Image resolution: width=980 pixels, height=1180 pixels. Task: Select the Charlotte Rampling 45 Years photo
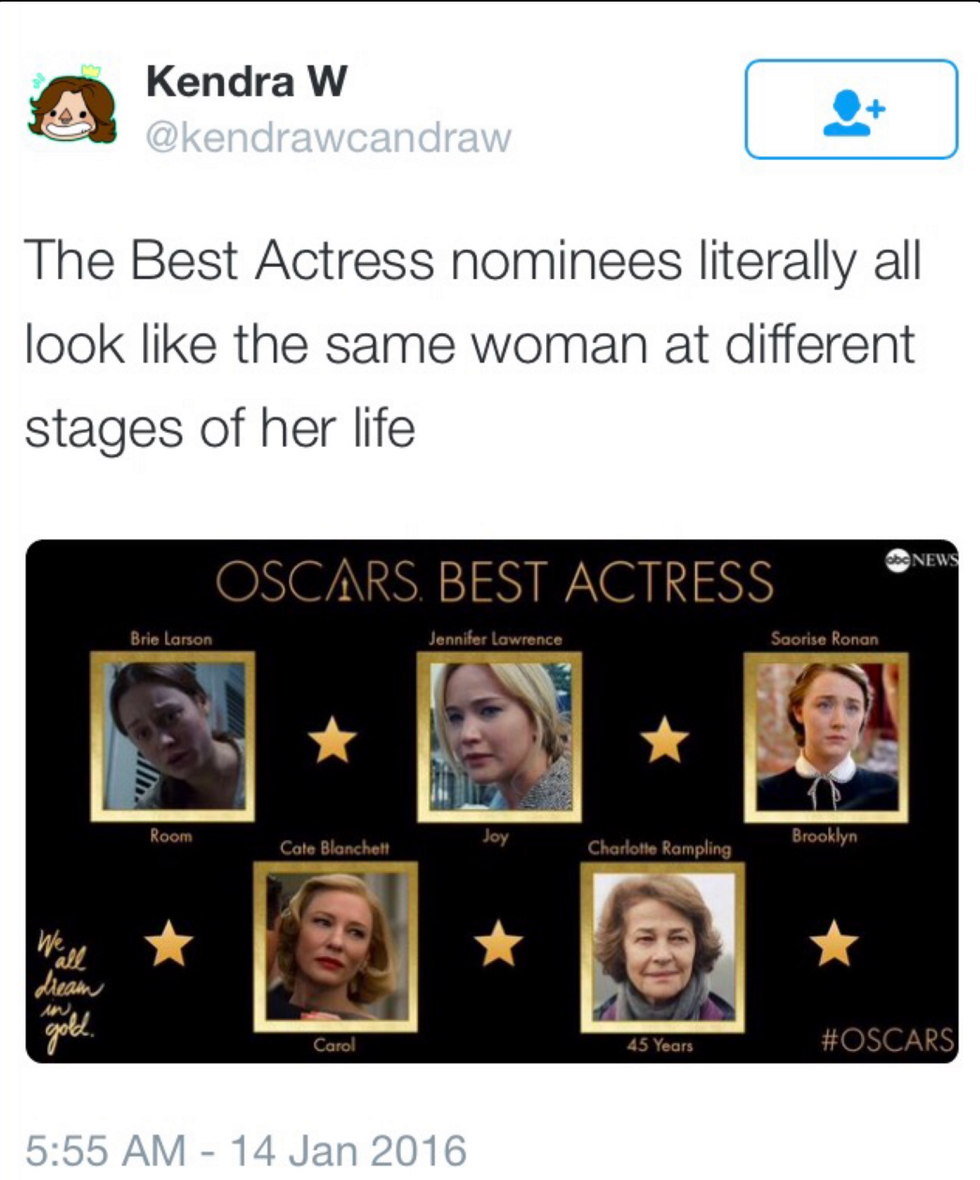click(662, 946)
